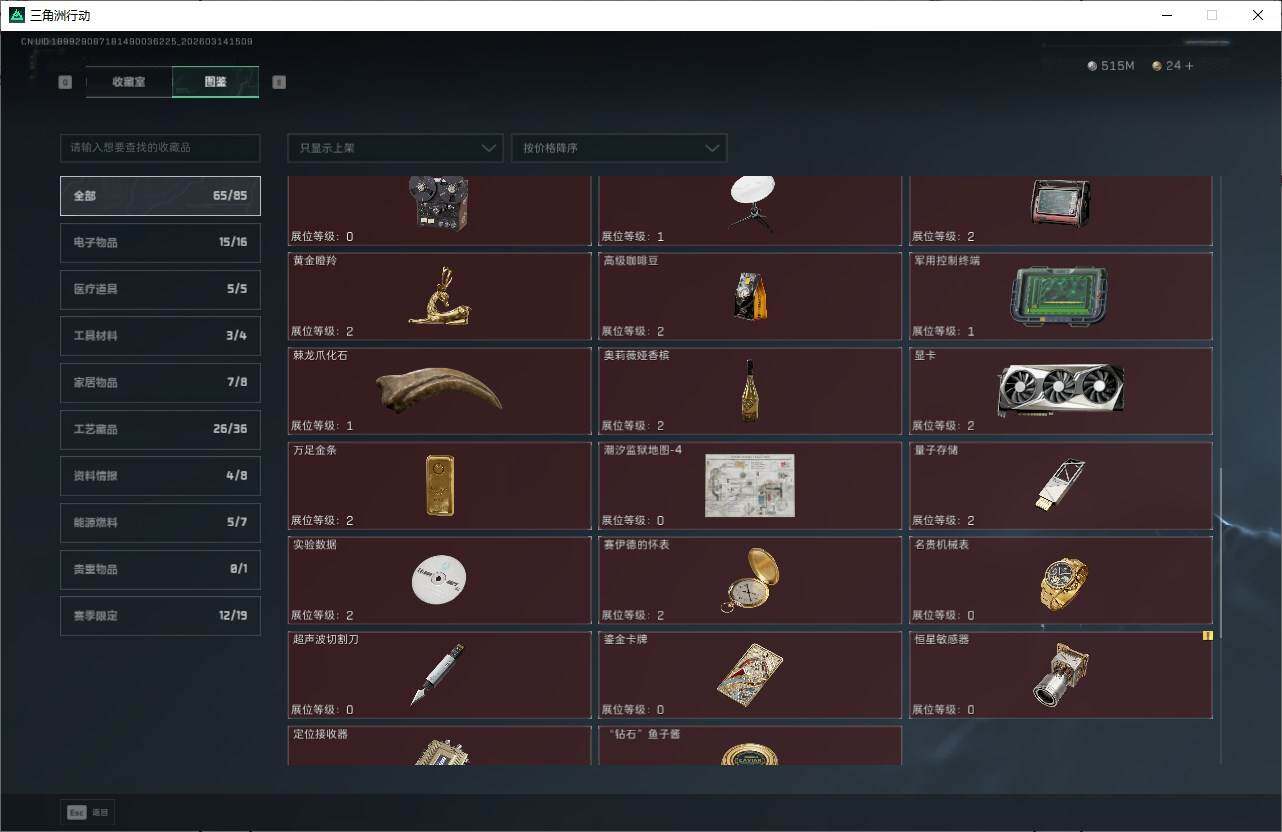Switch to the 收藏室 tab
1282x832 pixels.
129,82
